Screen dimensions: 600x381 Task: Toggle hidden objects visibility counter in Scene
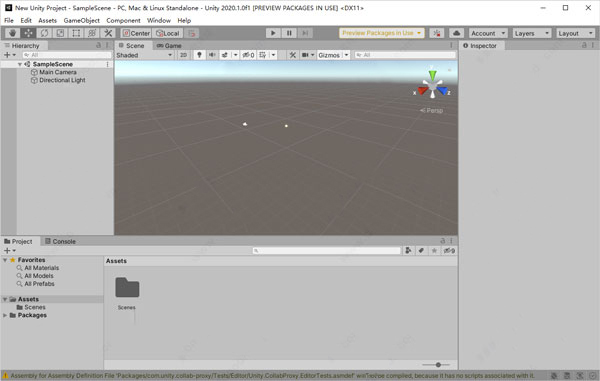coord(248,55)
